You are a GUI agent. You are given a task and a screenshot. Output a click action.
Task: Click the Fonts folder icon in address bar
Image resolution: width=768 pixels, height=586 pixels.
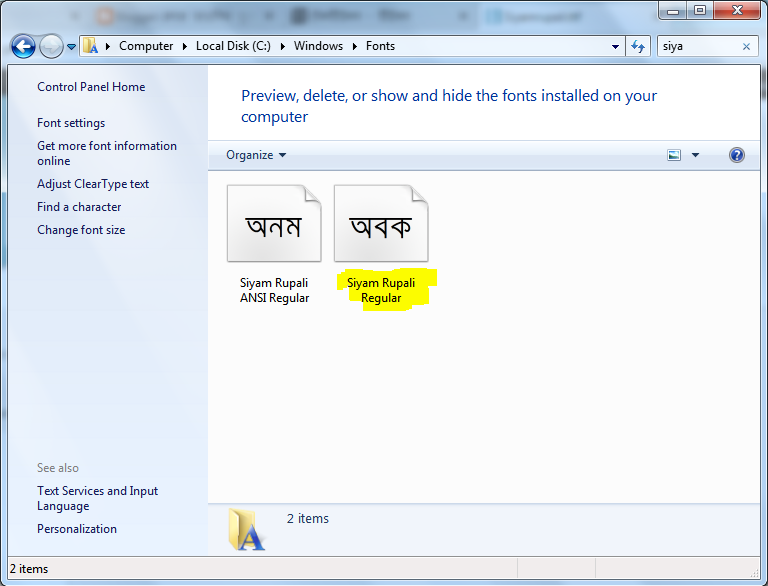point(90,46)
